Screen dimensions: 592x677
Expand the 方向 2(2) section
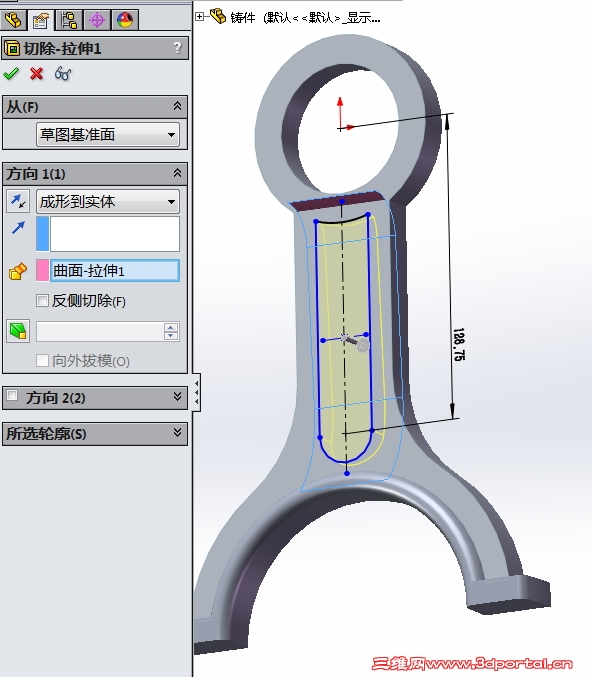click(x=177, y=396)
